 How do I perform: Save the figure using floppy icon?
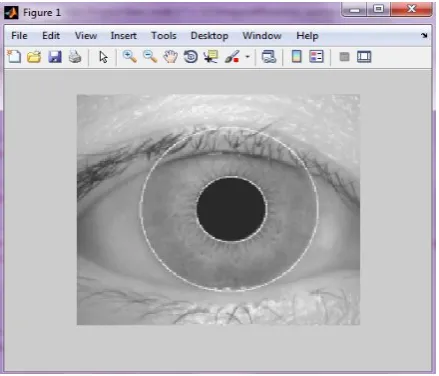55,57
